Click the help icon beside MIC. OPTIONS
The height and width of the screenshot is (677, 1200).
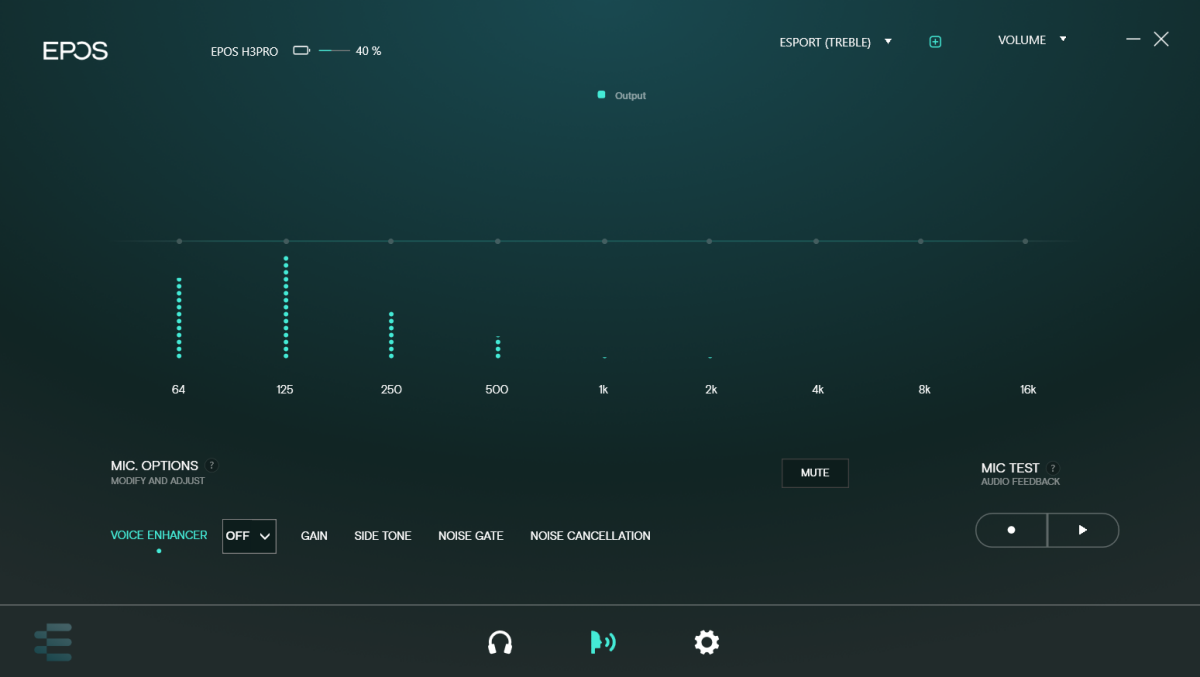(212, 465)
